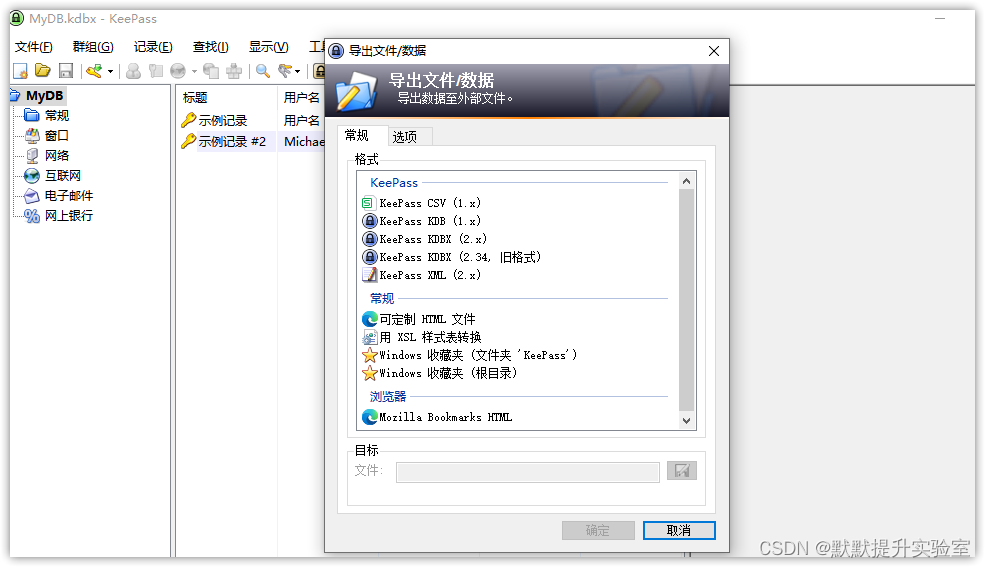Select KeePass KDB (1.x) format
The height and width of the screenshot is (567, 985).
[430, 222]
